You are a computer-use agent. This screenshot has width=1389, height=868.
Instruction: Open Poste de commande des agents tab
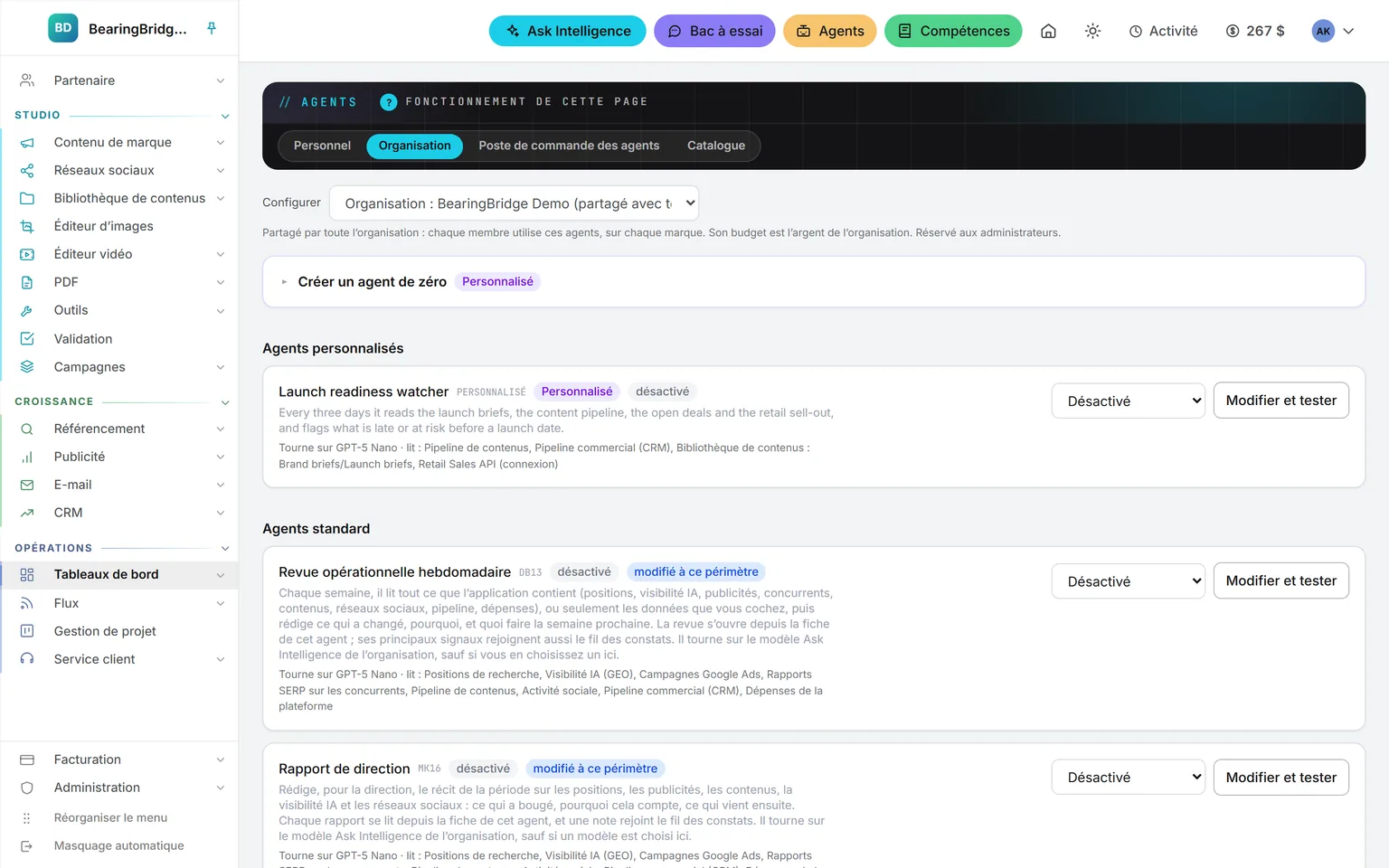point(569,146)
